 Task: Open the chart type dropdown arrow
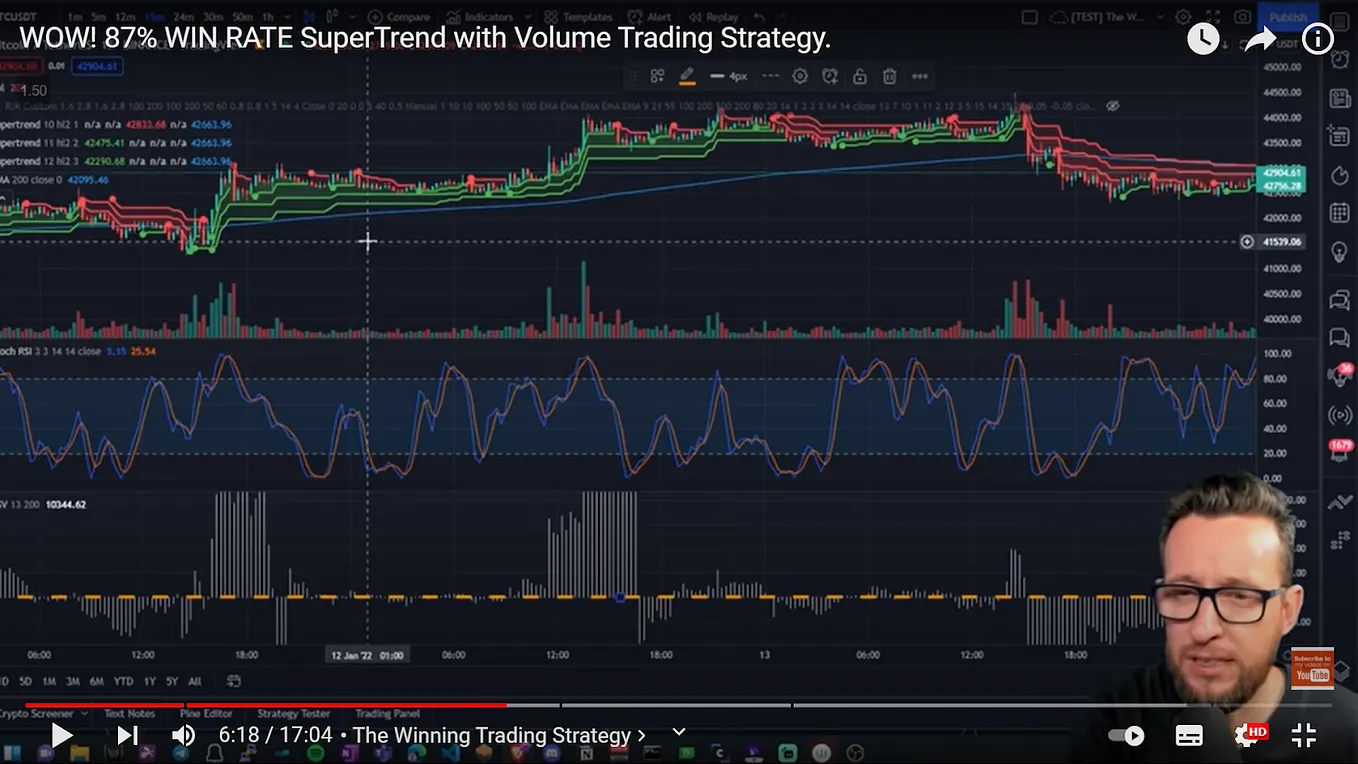(352, 17)
